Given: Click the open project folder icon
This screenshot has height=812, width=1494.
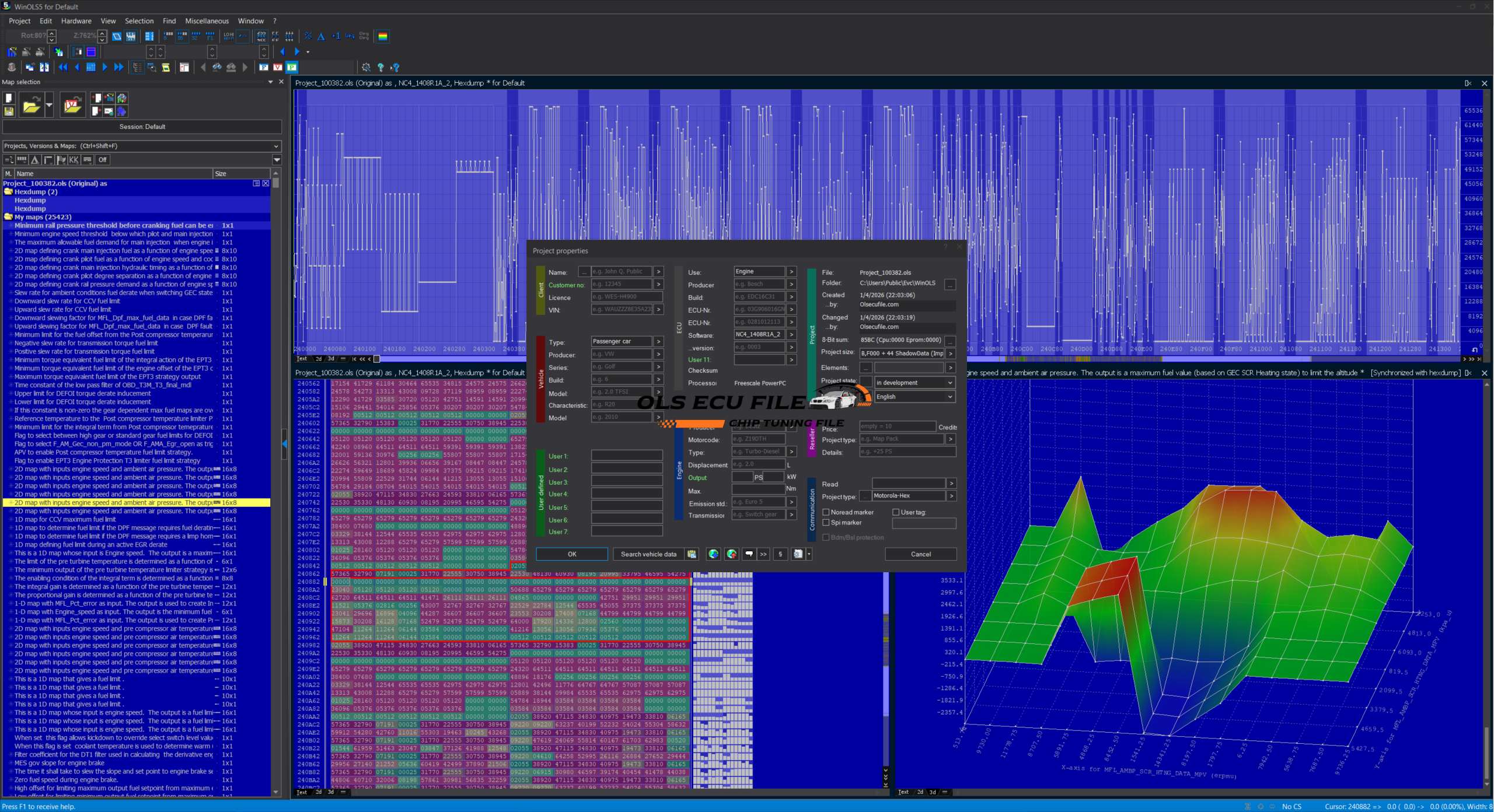Looking at the screenshot, I should [x=31, y=106].
